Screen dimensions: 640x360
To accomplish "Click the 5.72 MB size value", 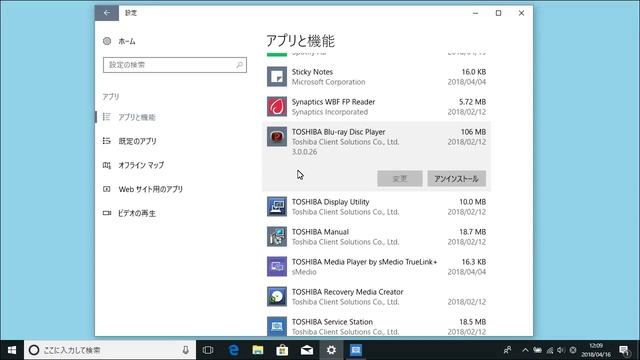I will point(472,102).
